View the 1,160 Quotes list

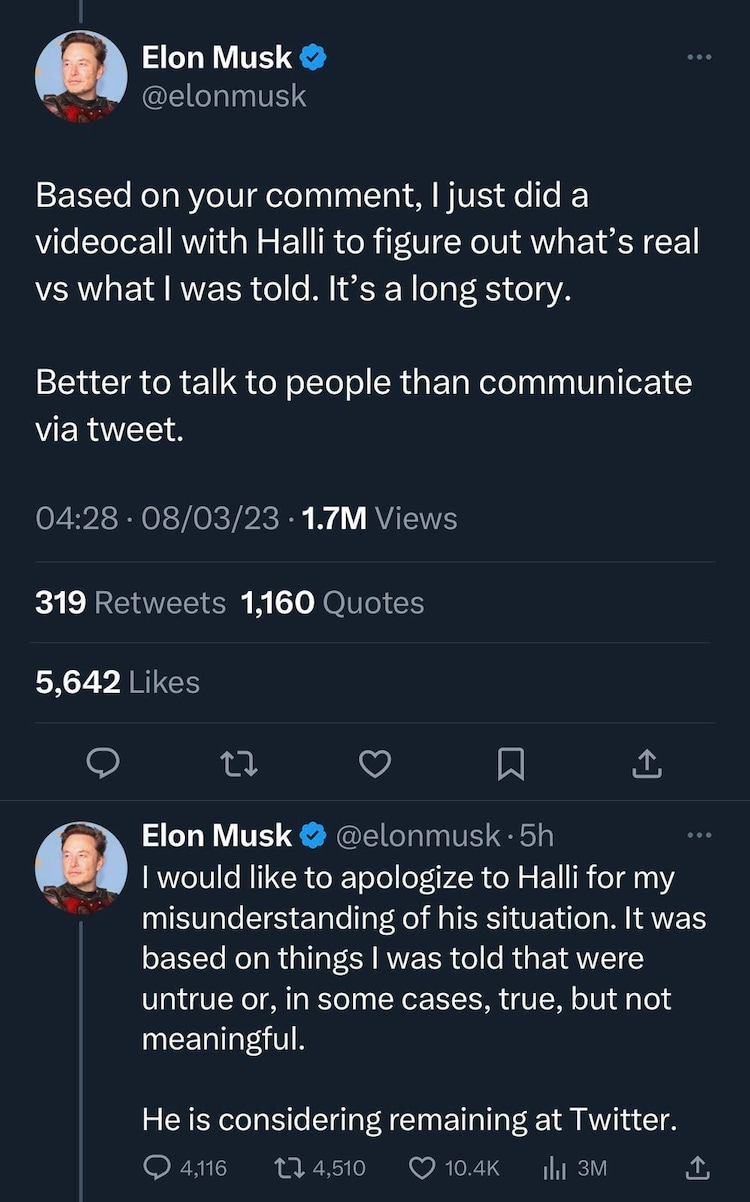[332, 603]
